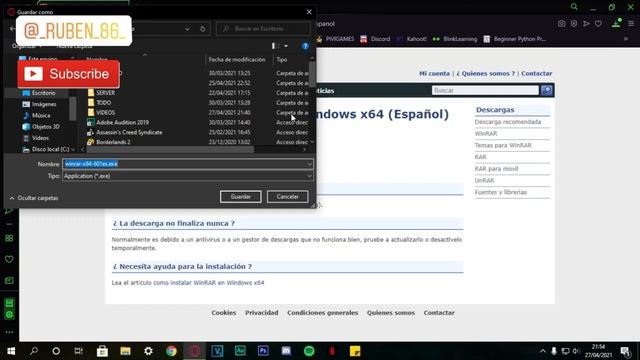
Task: Open Temas para WinRAR sidebar item
Action: (x=503, y=145)
